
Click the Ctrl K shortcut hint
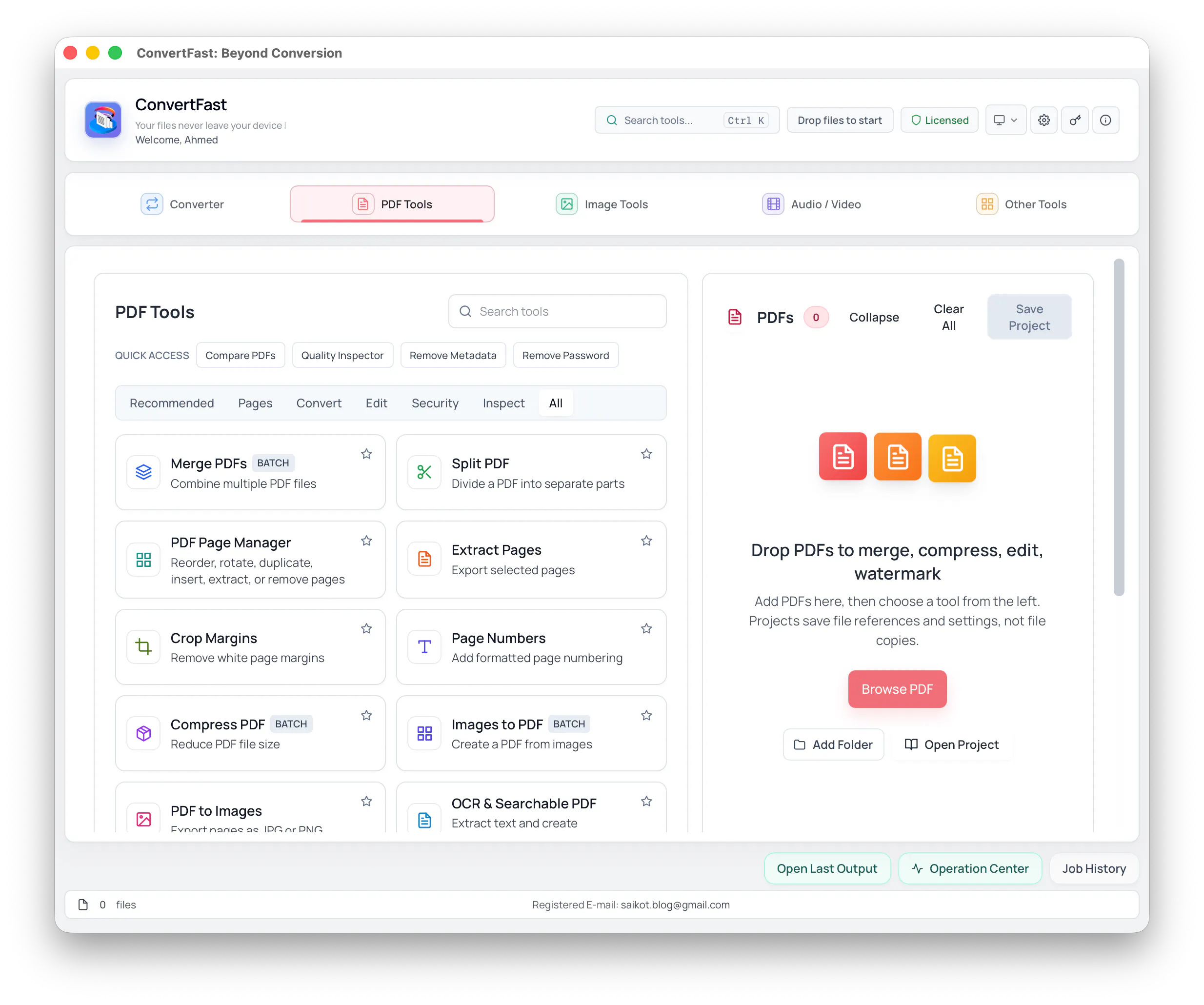745,121
